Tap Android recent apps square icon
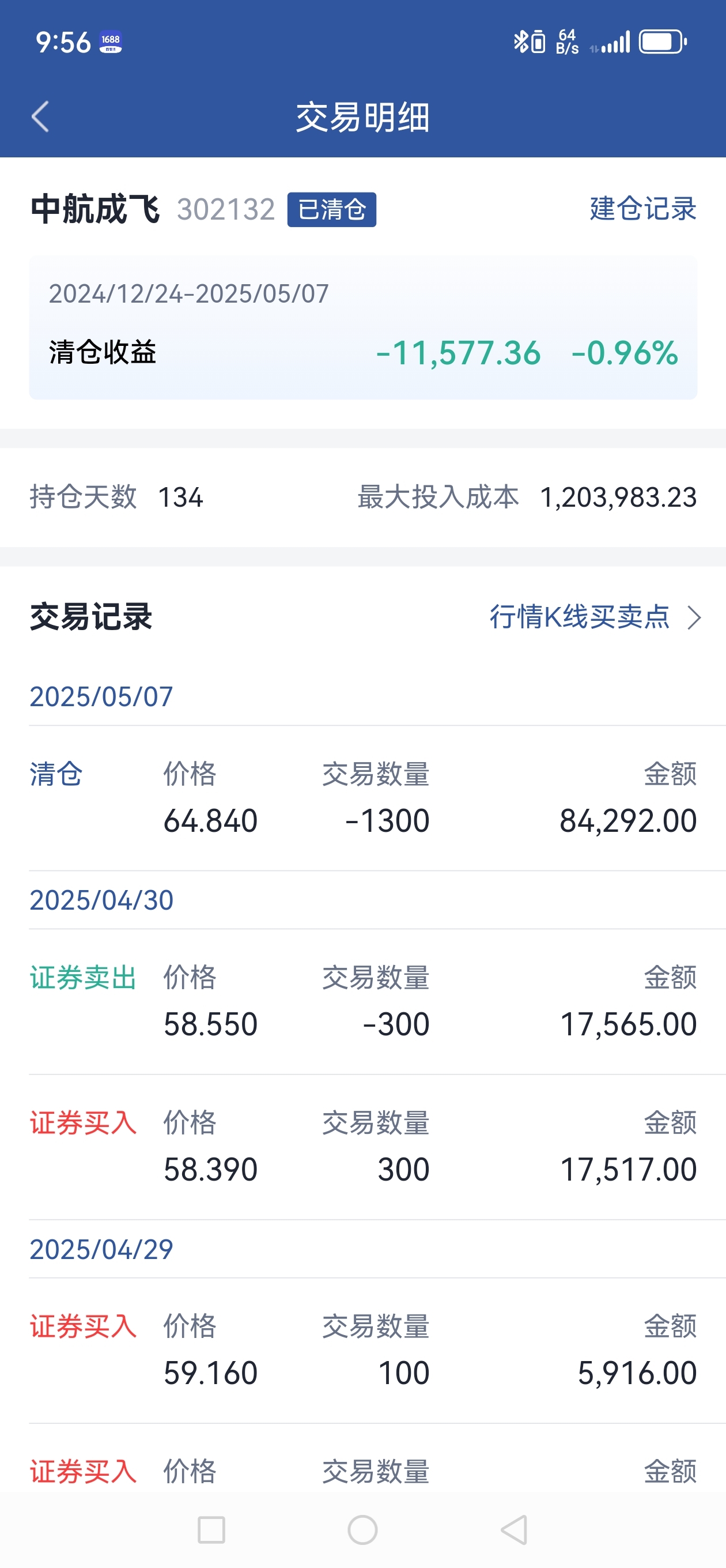Screen dimensions: 726x1568 point(211,1529)
